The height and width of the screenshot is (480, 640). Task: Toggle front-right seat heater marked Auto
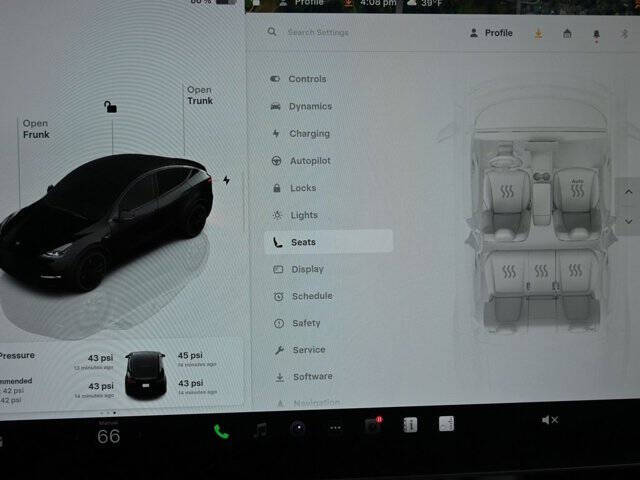click(x=577, y=188)
